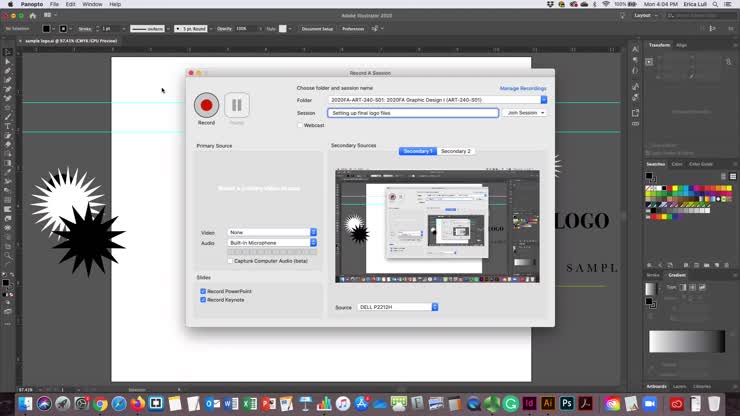Switch to the Gradient panel tab
The height and width of the screenshot is (416, 740).
(677, 275)
